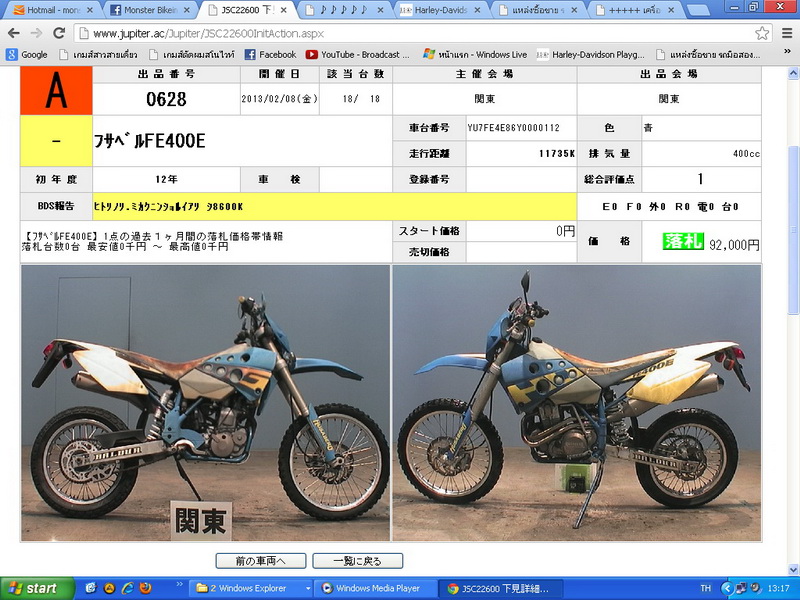800x600 pixels.
Task: Click the 一覧に戻る button
Action: [358, 561]
